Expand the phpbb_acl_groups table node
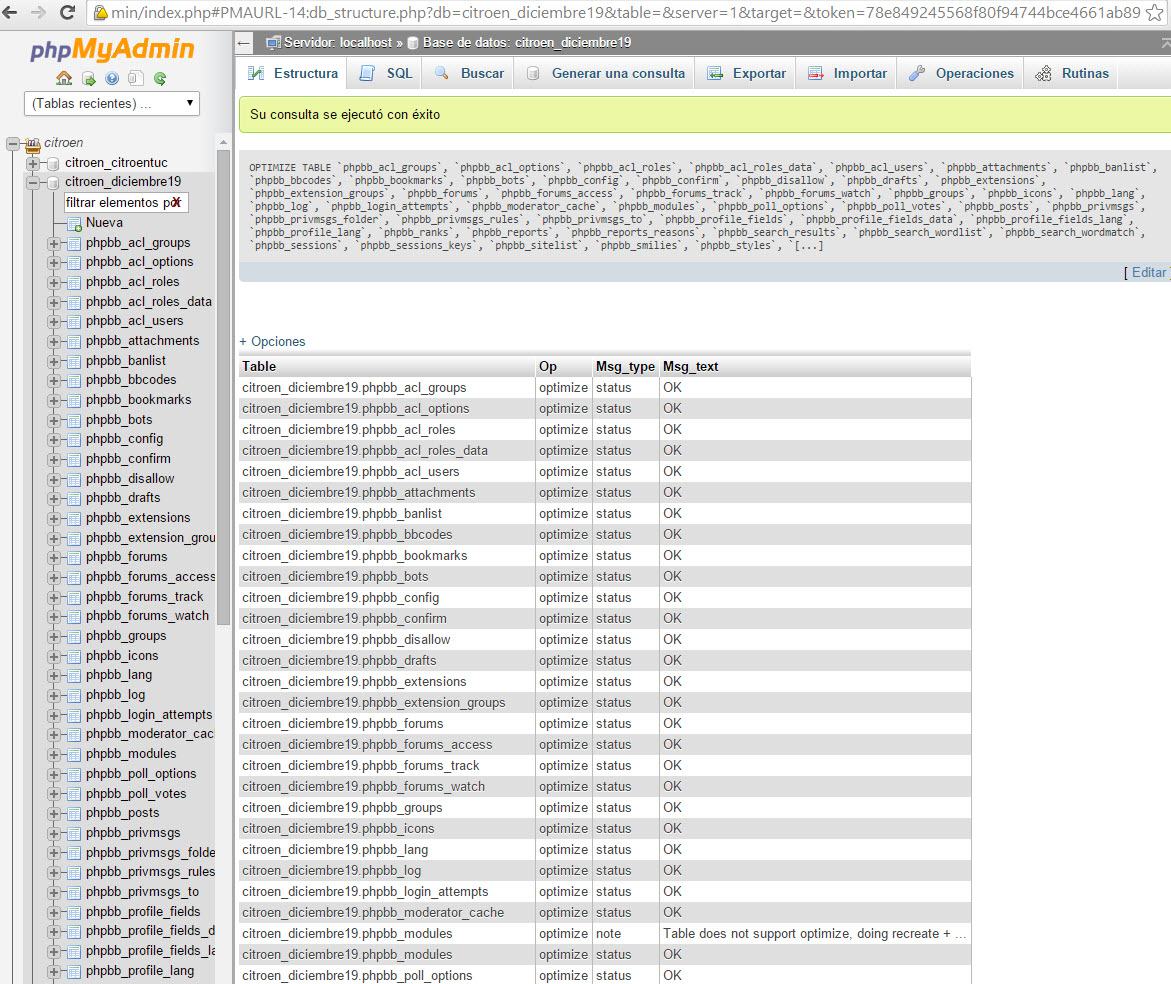The height and width of the screenshot is (984, 1171). point(54,243)
